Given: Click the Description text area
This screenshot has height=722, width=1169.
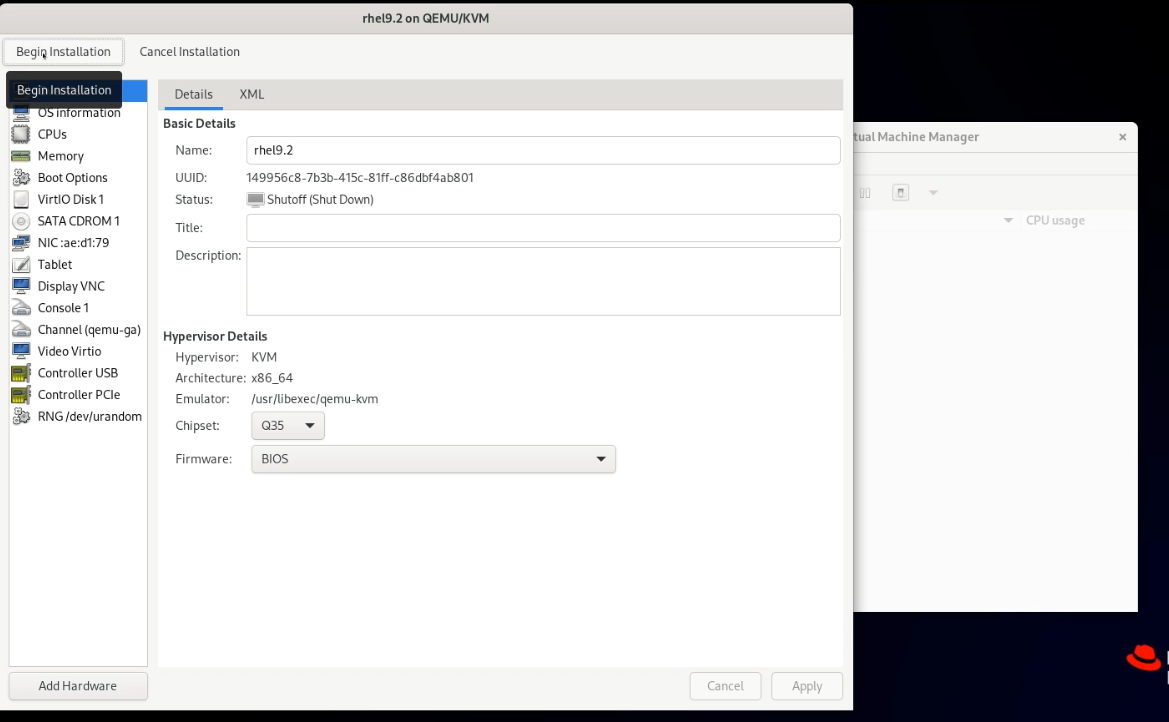Looking at the screenshot, I should pyautogui.click(x=543, y=281).
